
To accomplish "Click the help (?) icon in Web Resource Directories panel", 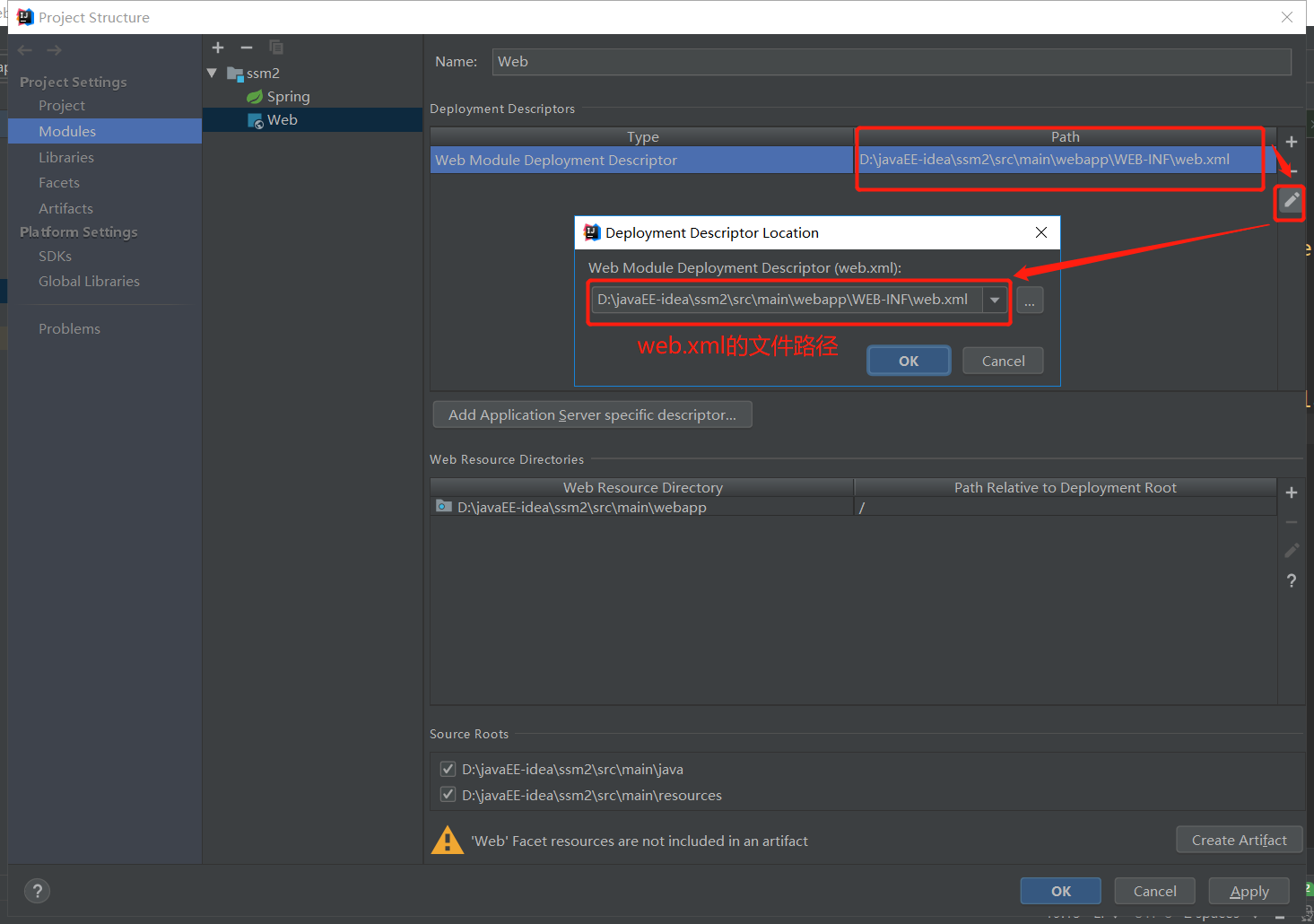I will coord(1291,580).
